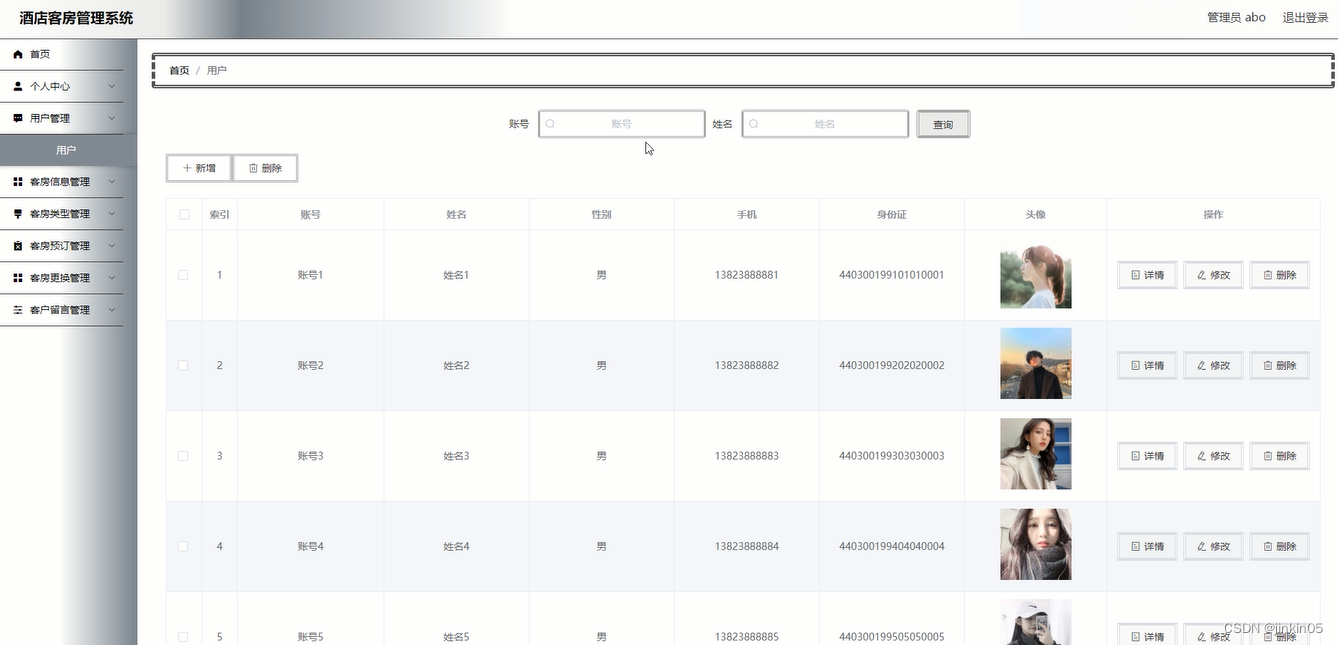Click 退出登录 to log out
1338x645 pixels.
tap(1306, 17)
